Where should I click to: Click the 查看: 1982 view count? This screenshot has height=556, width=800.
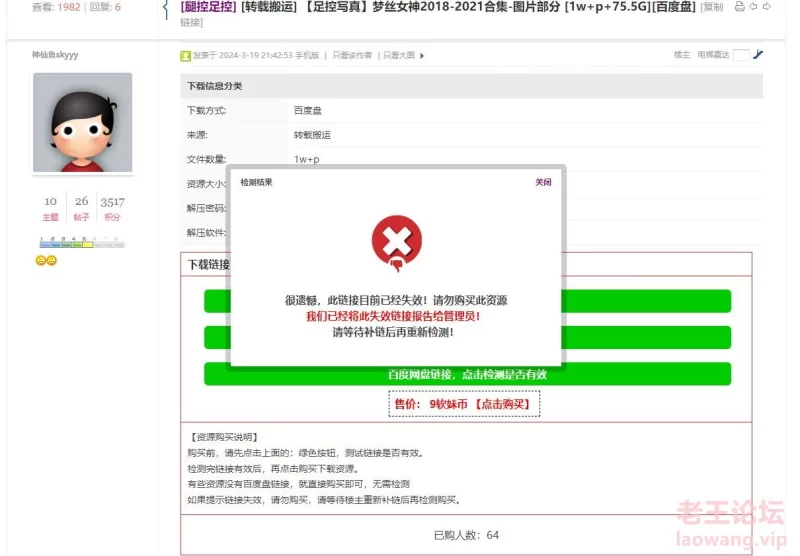(x=56, y=7)
